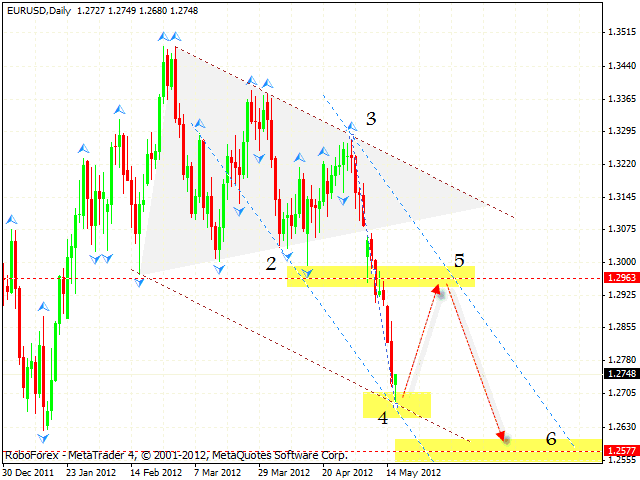Select the wave label 3
The width and height of the screenshot is (640, 480).
tap(371, 119)
